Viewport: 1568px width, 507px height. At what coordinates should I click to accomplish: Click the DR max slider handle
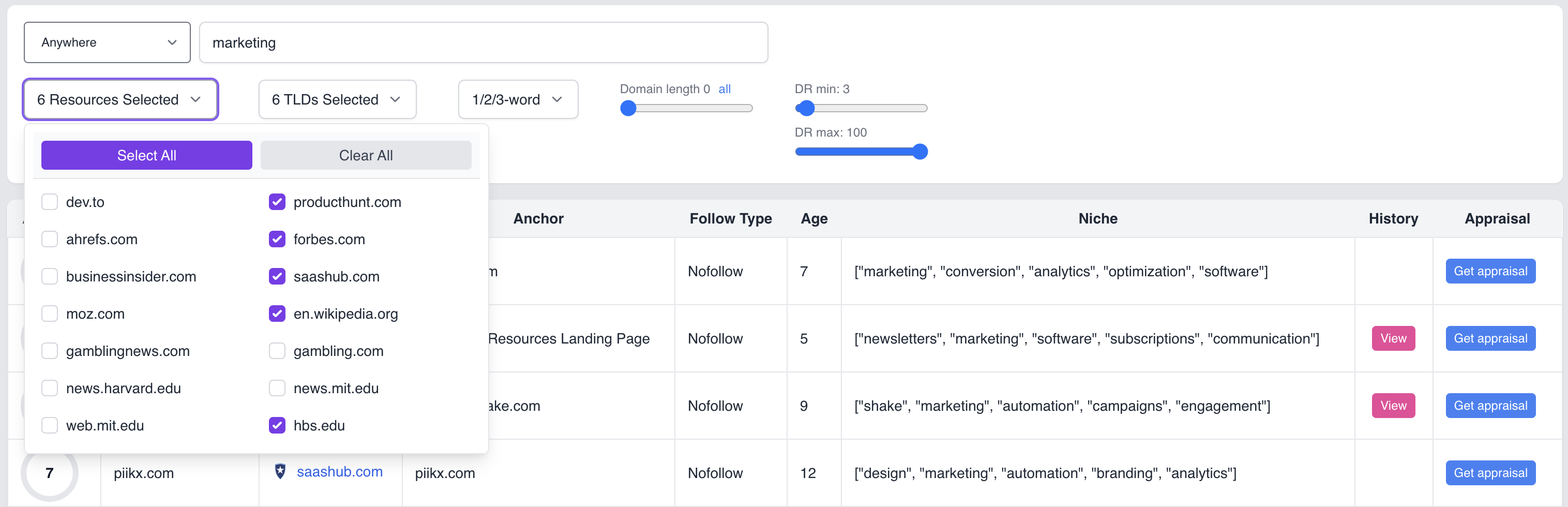919,152
